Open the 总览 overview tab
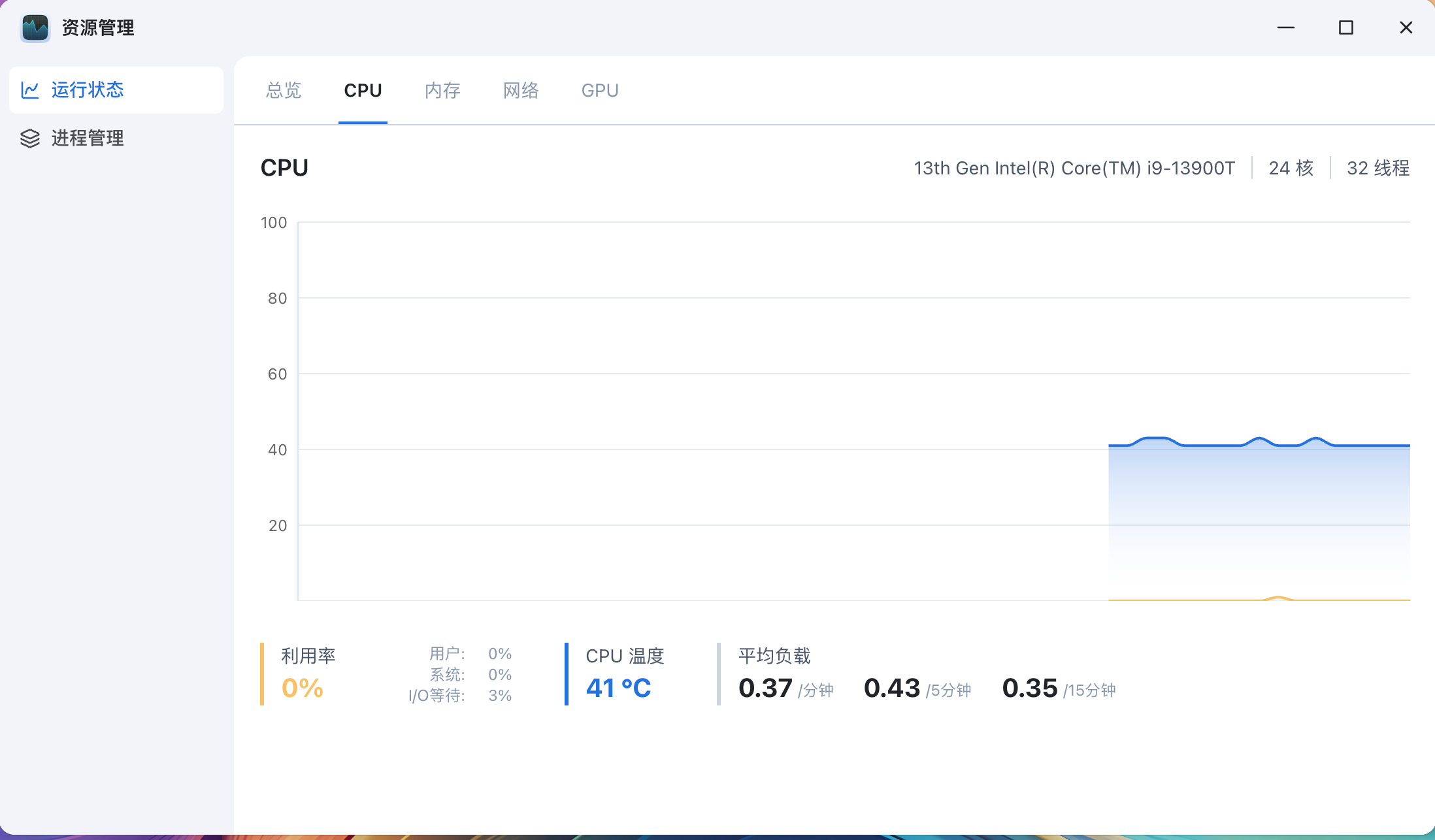Image resolution: width=1435 pixels, height=840 pixels. [284, 90]
